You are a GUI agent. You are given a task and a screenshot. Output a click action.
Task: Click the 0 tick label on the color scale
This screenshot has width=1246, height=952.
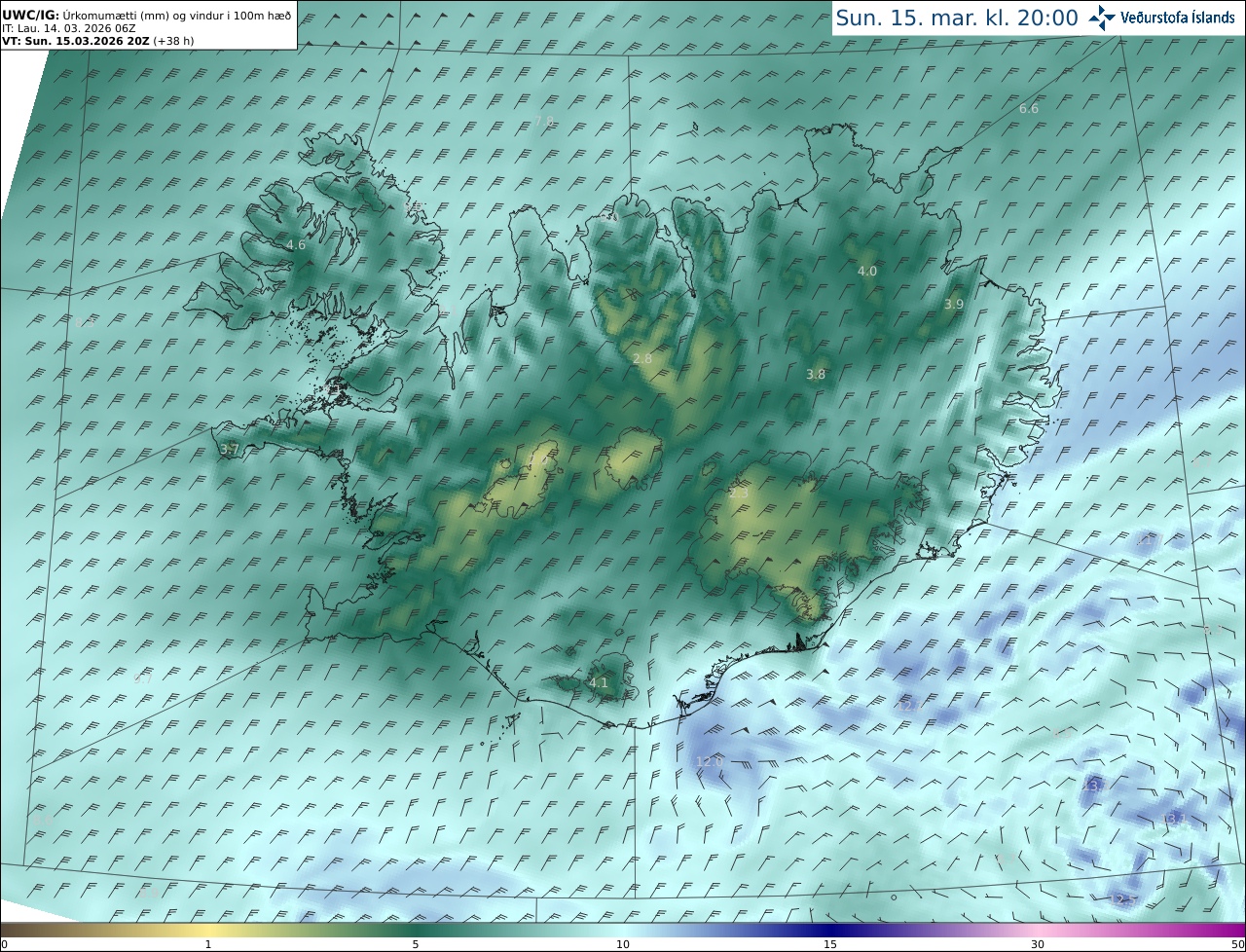coord(4,944)
